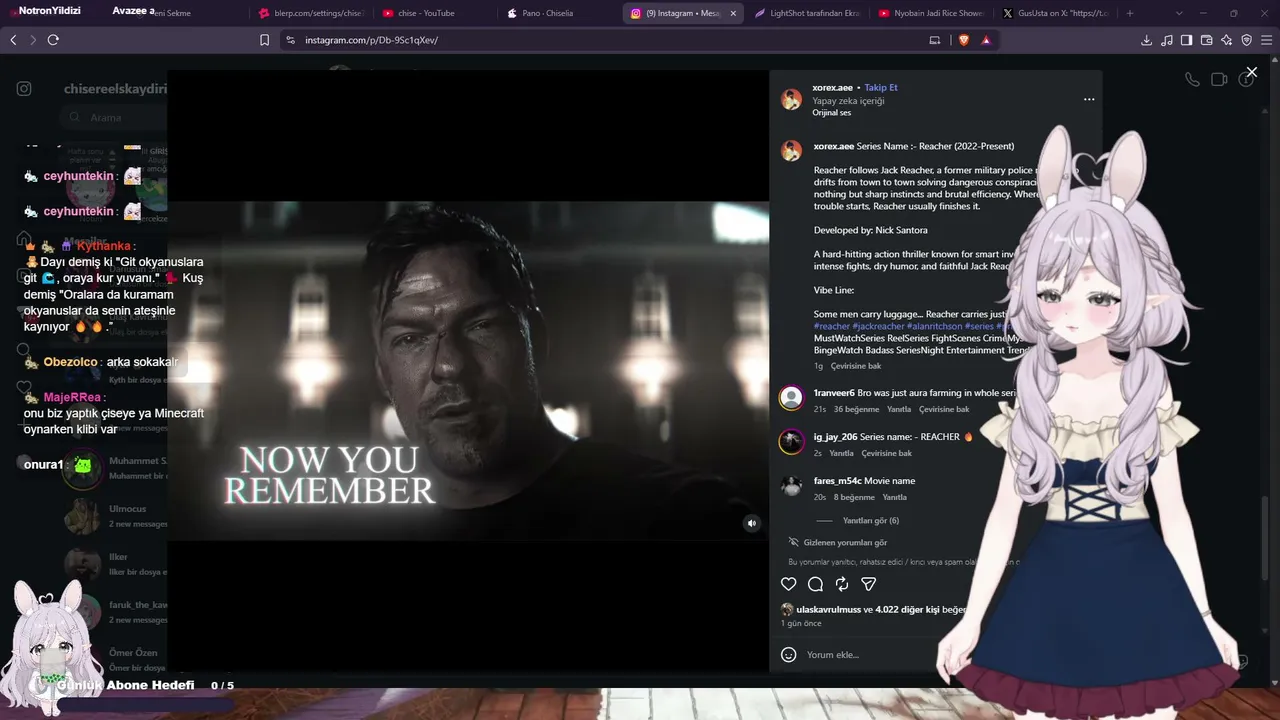
Task: Toggle the video sound speaker icon
Action: point(752,523)
